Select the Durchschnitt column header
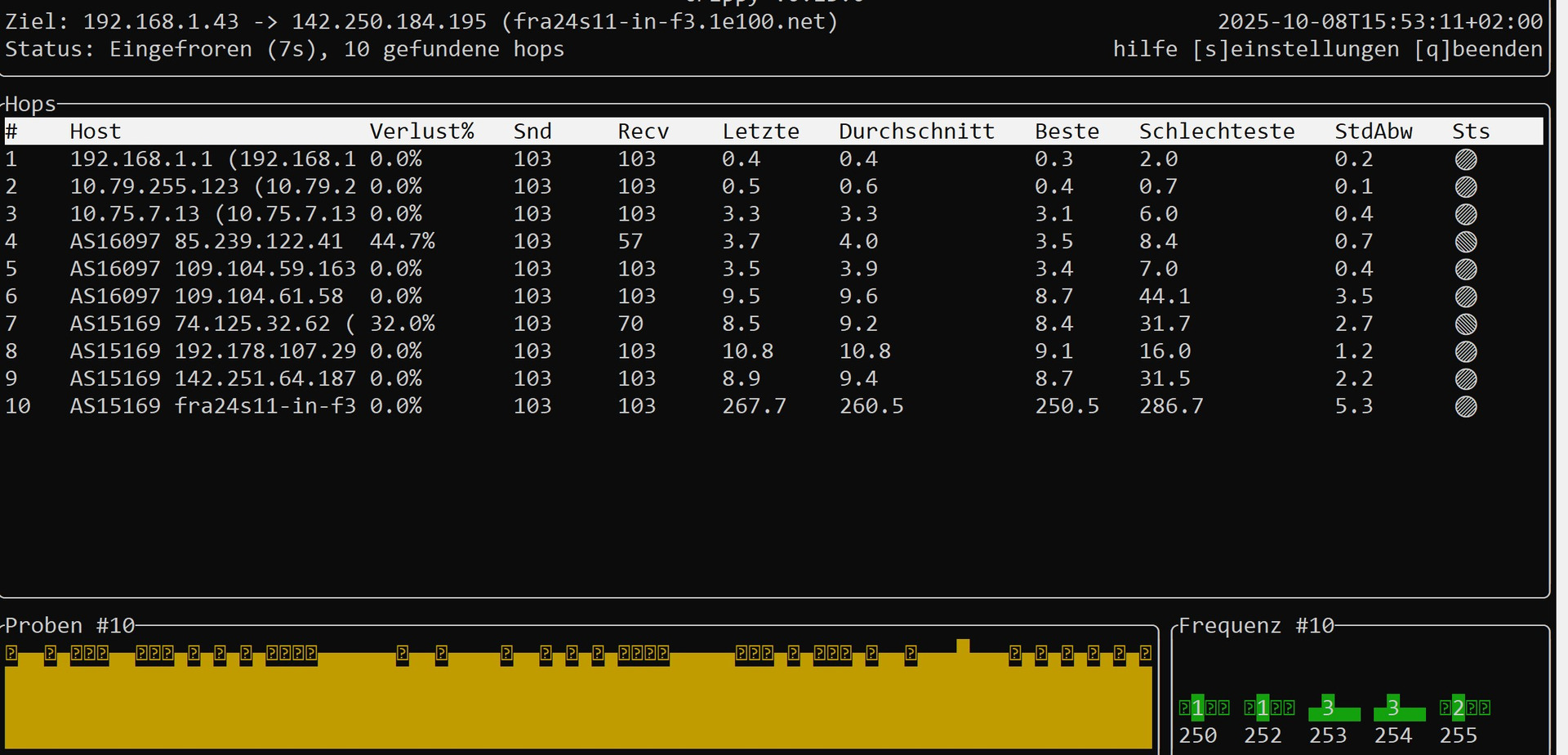This screenshot has height=755, width=1568. coord(917,132)
